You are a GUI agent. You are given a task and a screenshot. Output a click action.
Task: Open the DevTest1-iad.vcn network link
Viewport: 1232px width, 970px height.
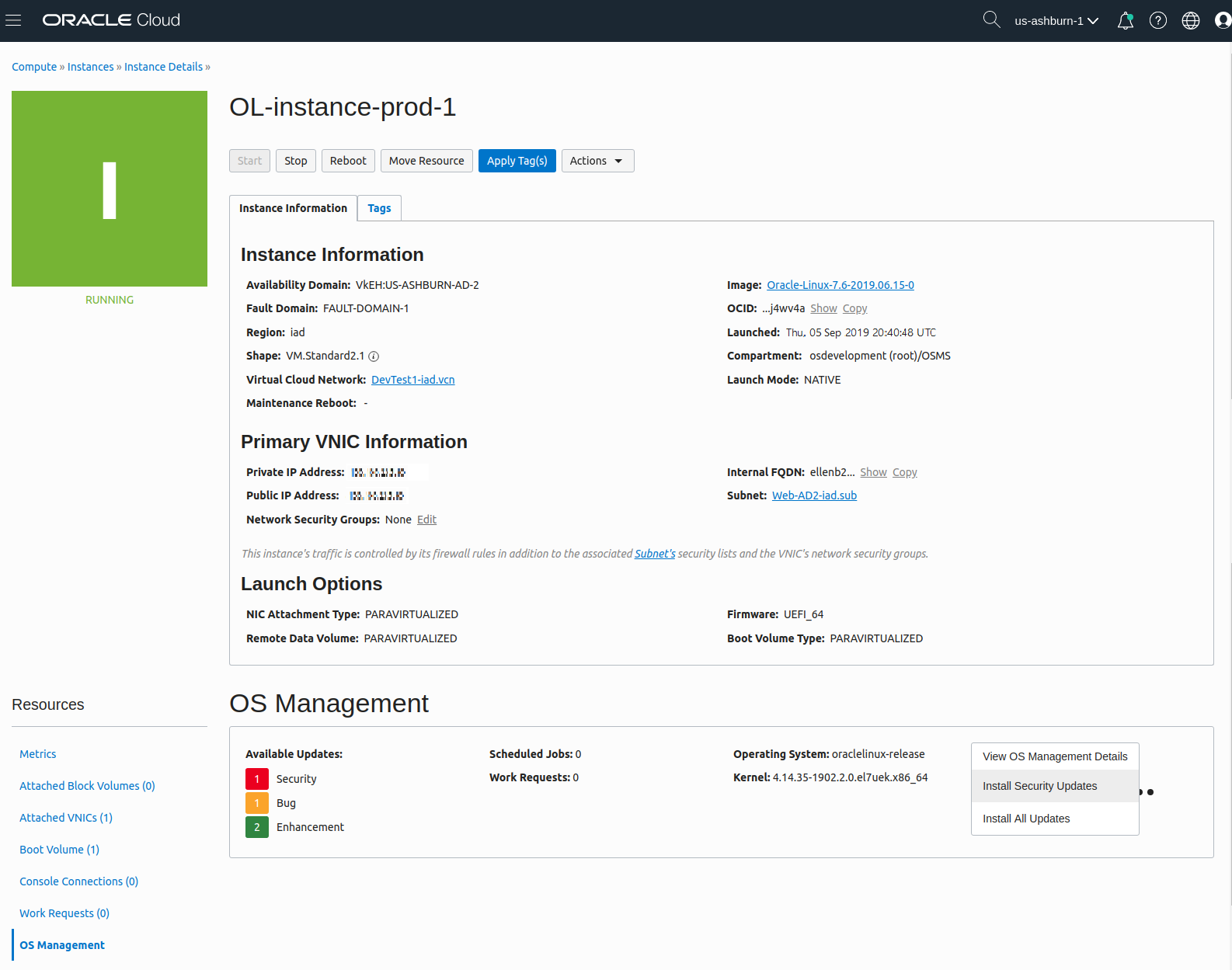(x=412, y=380)
